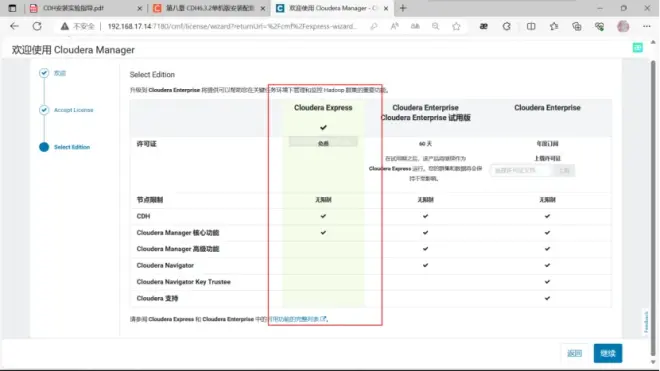Open the Favorites list icon
Viewport: 660px width, 371px height.
pos(554,26)
